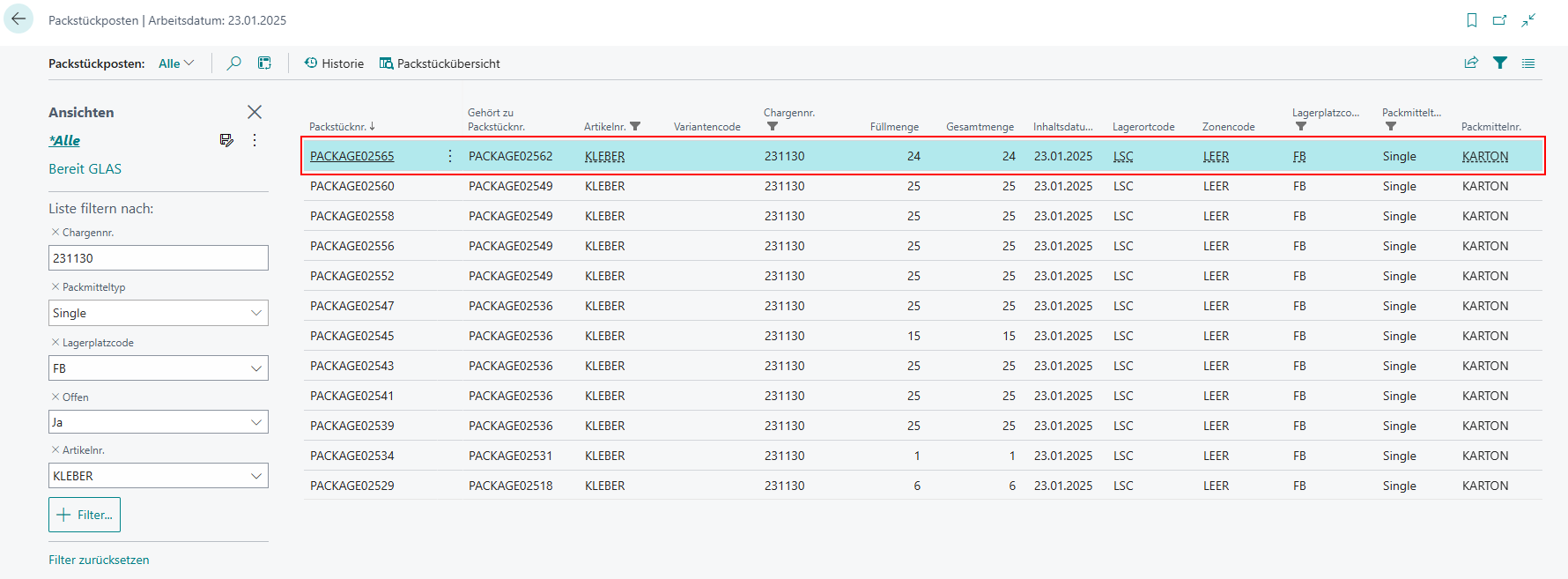Screen dimensions: 1568x579
Task: Click the Chargennr. filter input field
Action: coord(158,258)
